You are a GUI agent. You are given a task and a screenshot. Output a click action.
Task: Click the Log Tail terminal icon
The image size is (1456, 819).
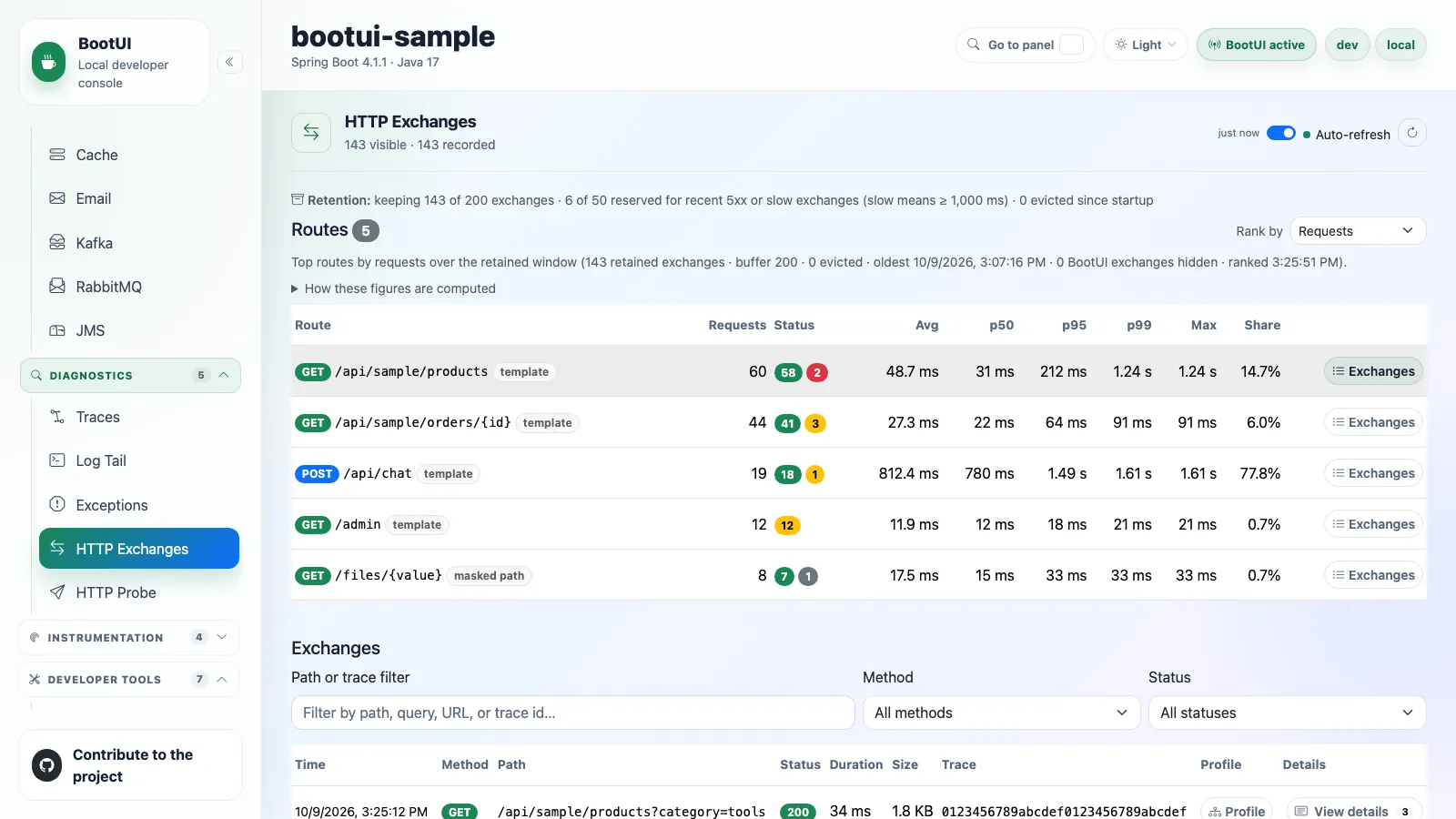(57, 460)
